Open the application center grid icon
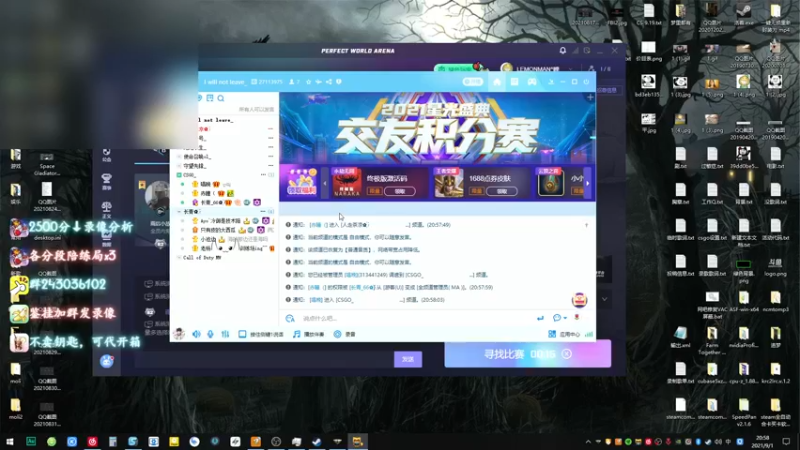Viewport: 800px width, 450px height. 552,334
